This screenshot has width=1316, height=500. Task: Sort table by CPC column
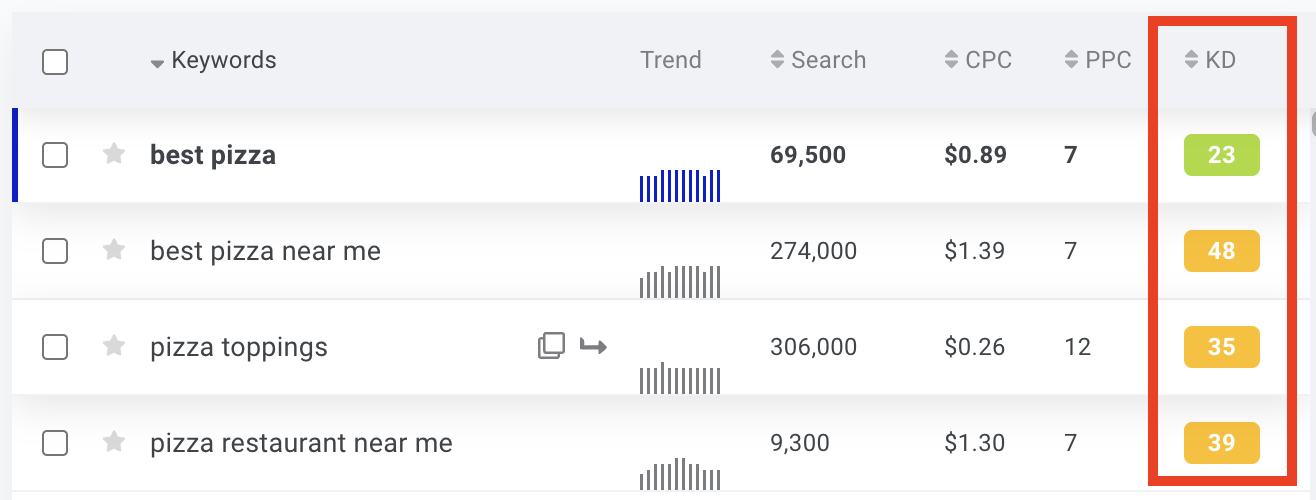point(978,60)
